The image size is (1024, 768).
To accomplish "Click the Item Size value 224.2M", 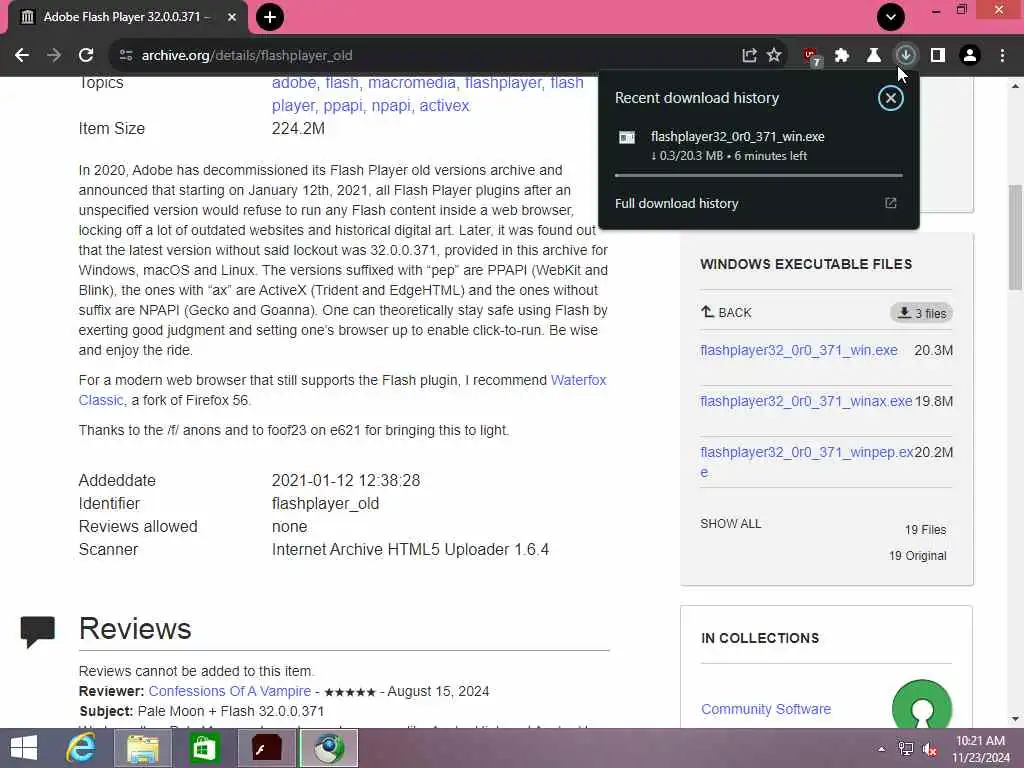I will pos(298,129).
